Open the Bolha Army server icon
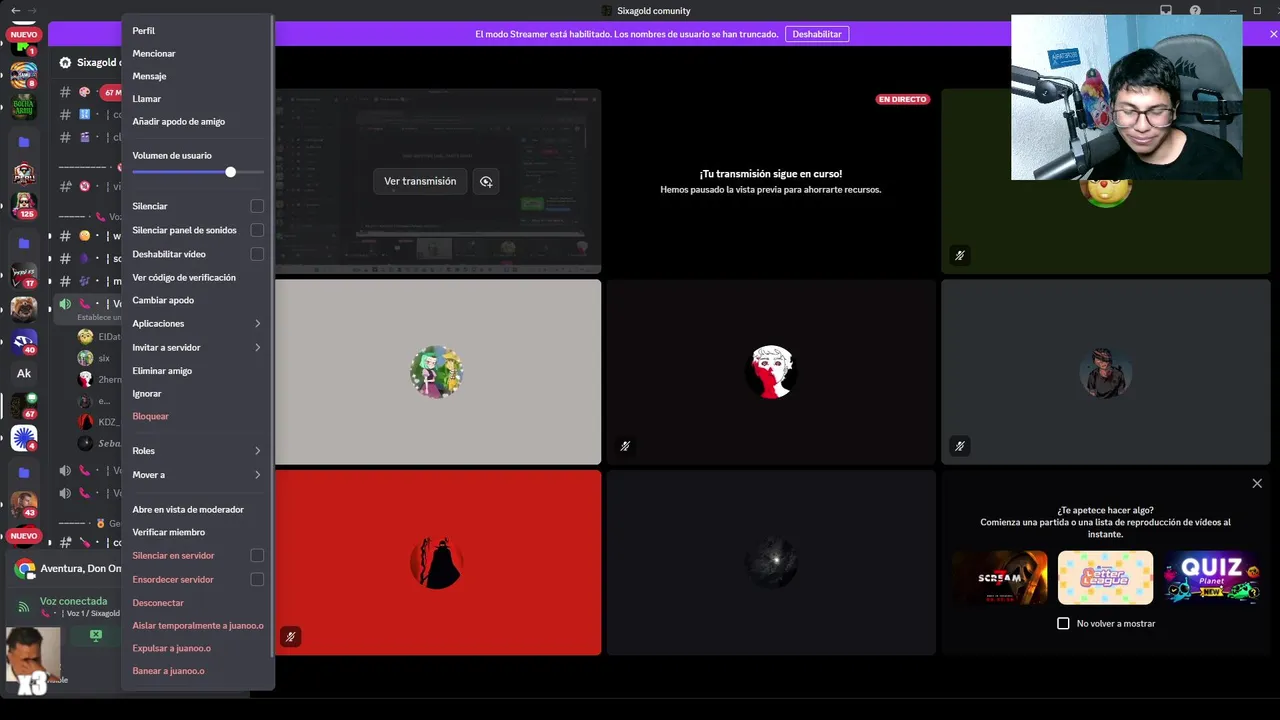The image size is (1280, 720). 24,107
